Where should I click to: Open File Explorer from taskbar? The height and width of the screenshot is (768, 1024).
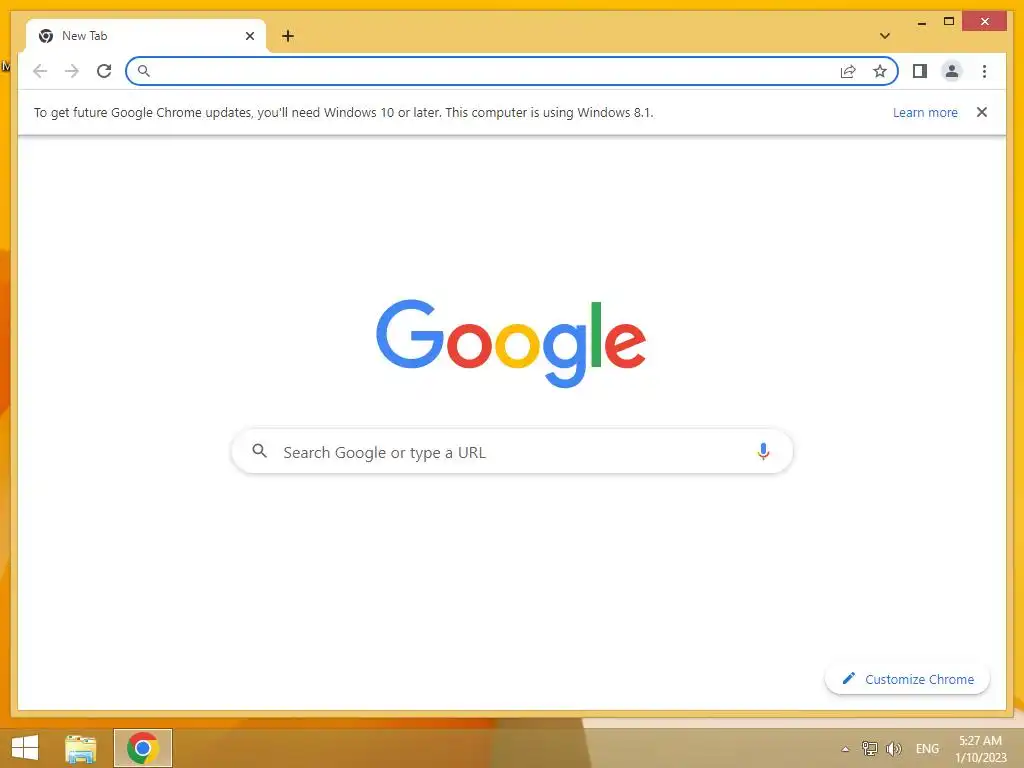pos(80,748)
